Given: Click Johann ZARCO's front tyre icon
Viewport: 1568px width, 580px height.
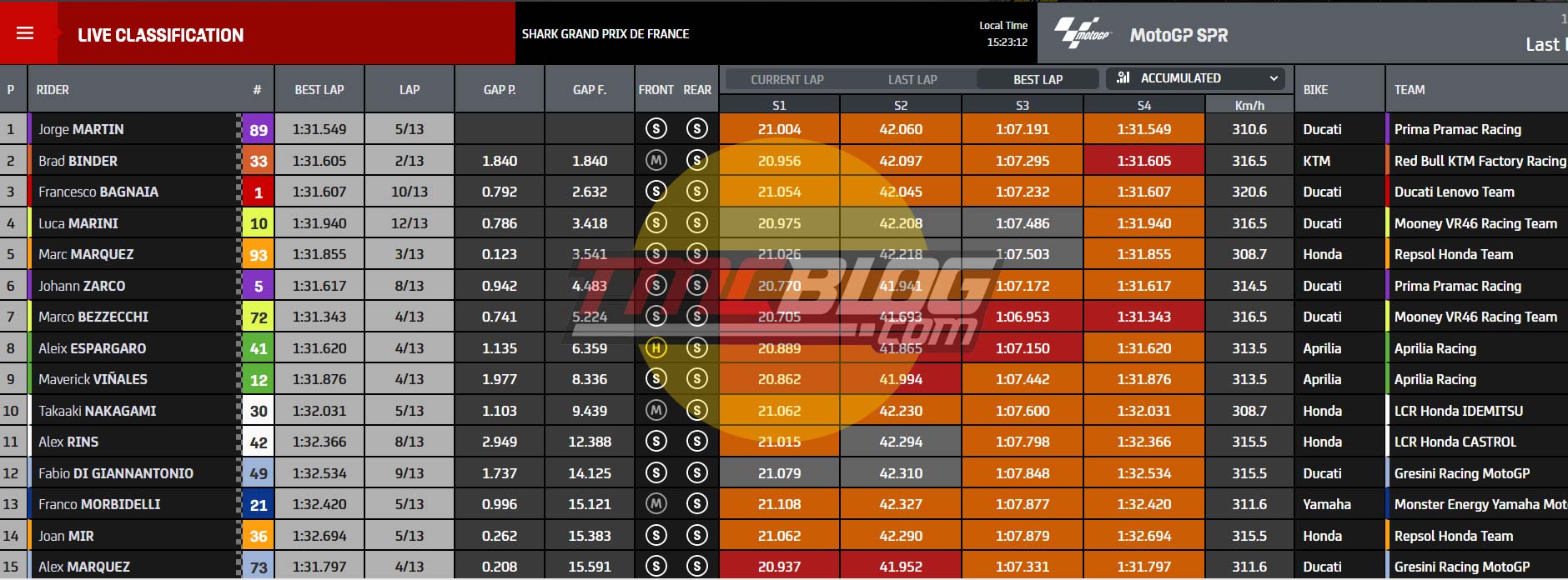Looking at the screenshot, I should point(656,285).
